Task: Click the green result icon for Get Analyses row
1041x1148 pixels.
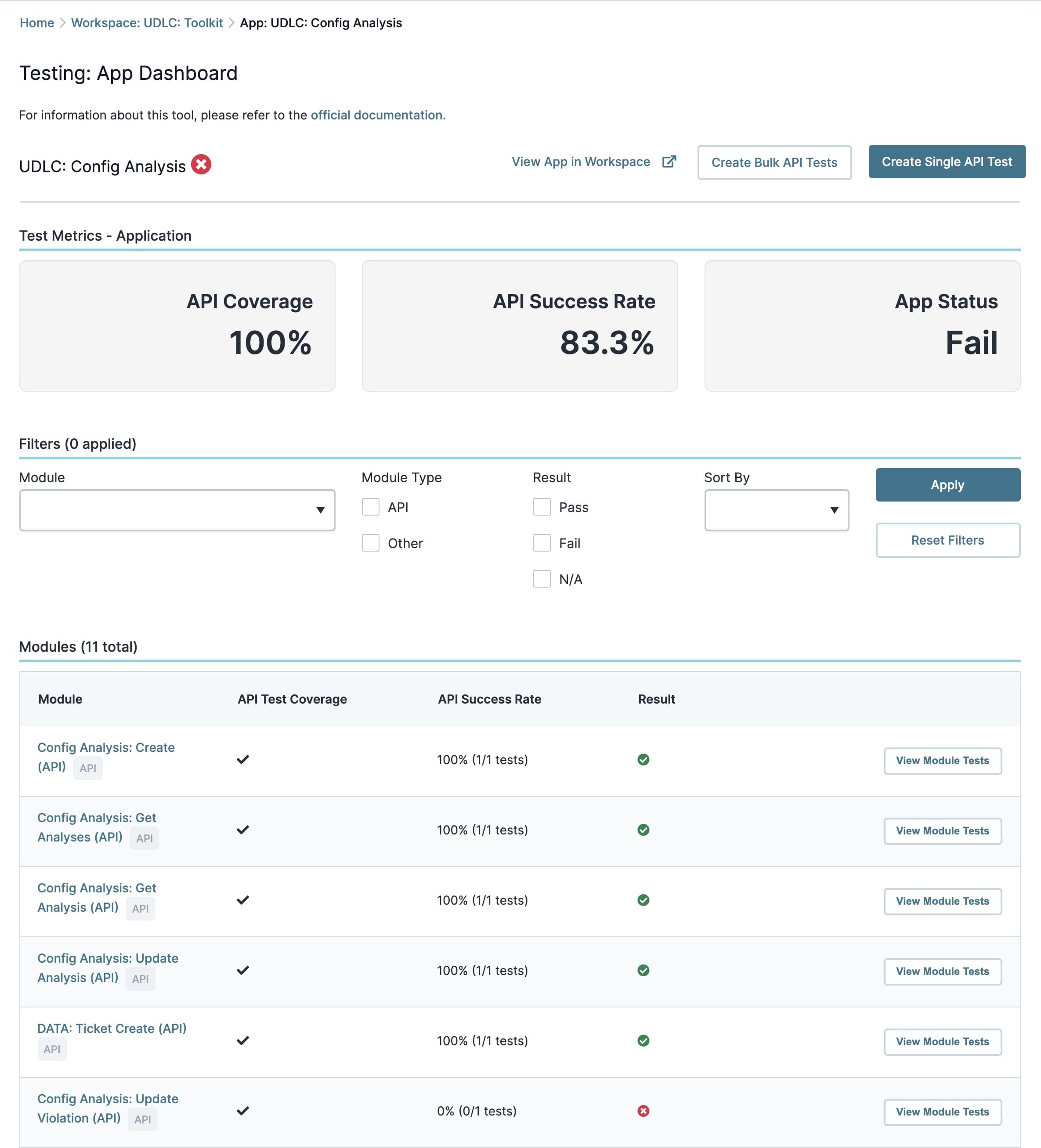Action: [643, 830]
